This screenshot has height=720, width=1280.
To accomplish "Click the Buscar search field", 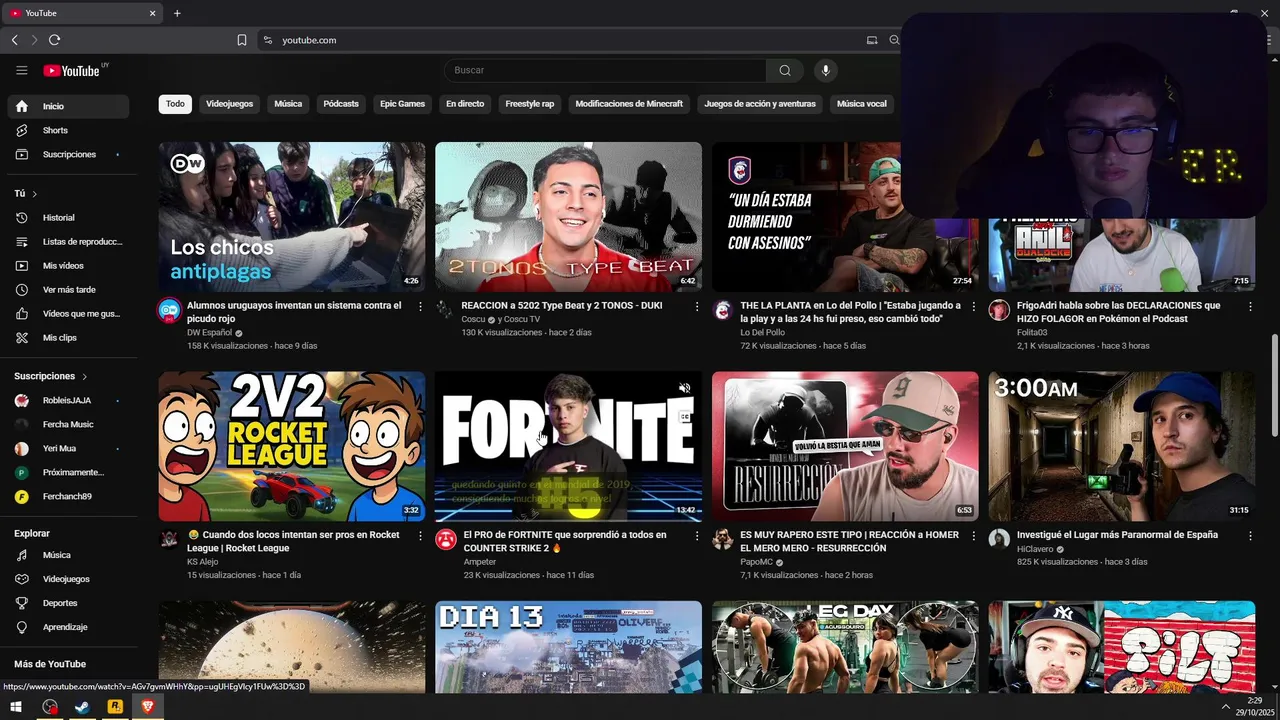I will tap(605, 70).
